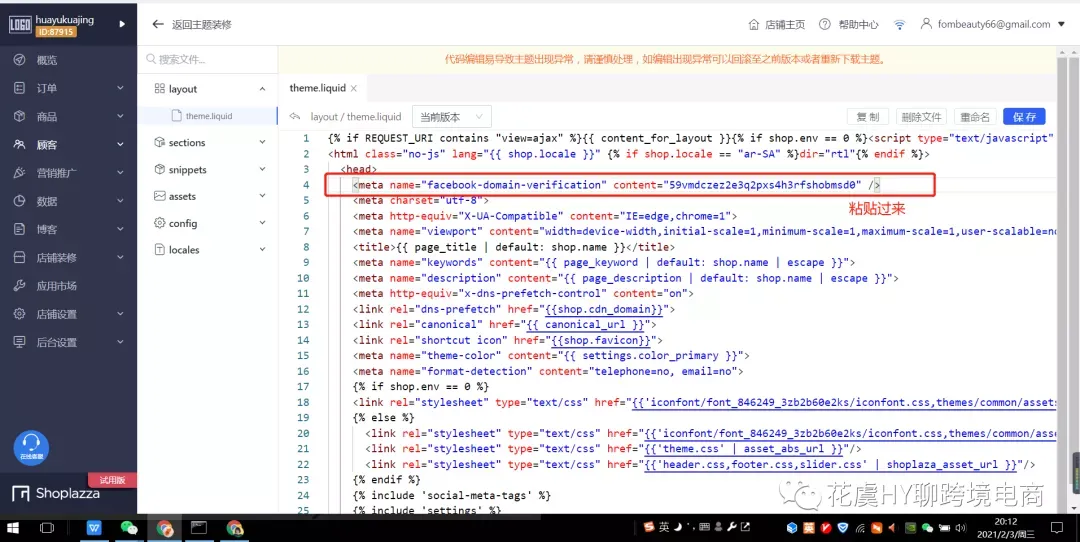Click the user account avatar icon
Viewport: 1080px width, 542px height.
pyautogui.click(x=926, y=23)
